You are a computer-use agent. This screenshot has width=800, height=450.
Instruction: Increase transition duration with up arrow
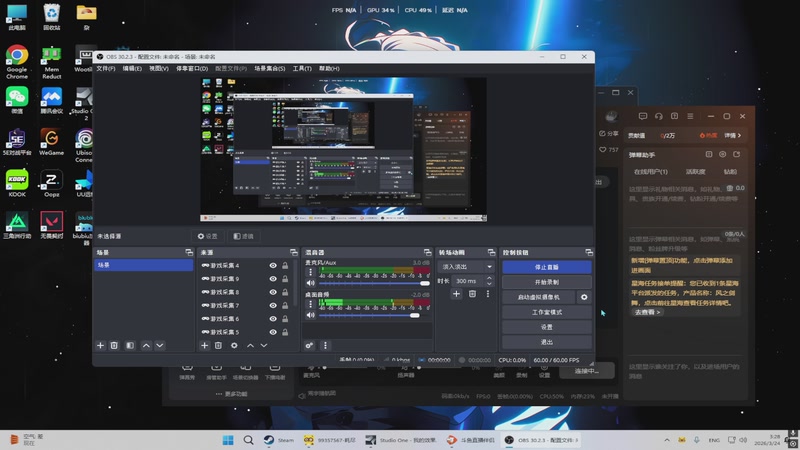(x=489, y=278)
